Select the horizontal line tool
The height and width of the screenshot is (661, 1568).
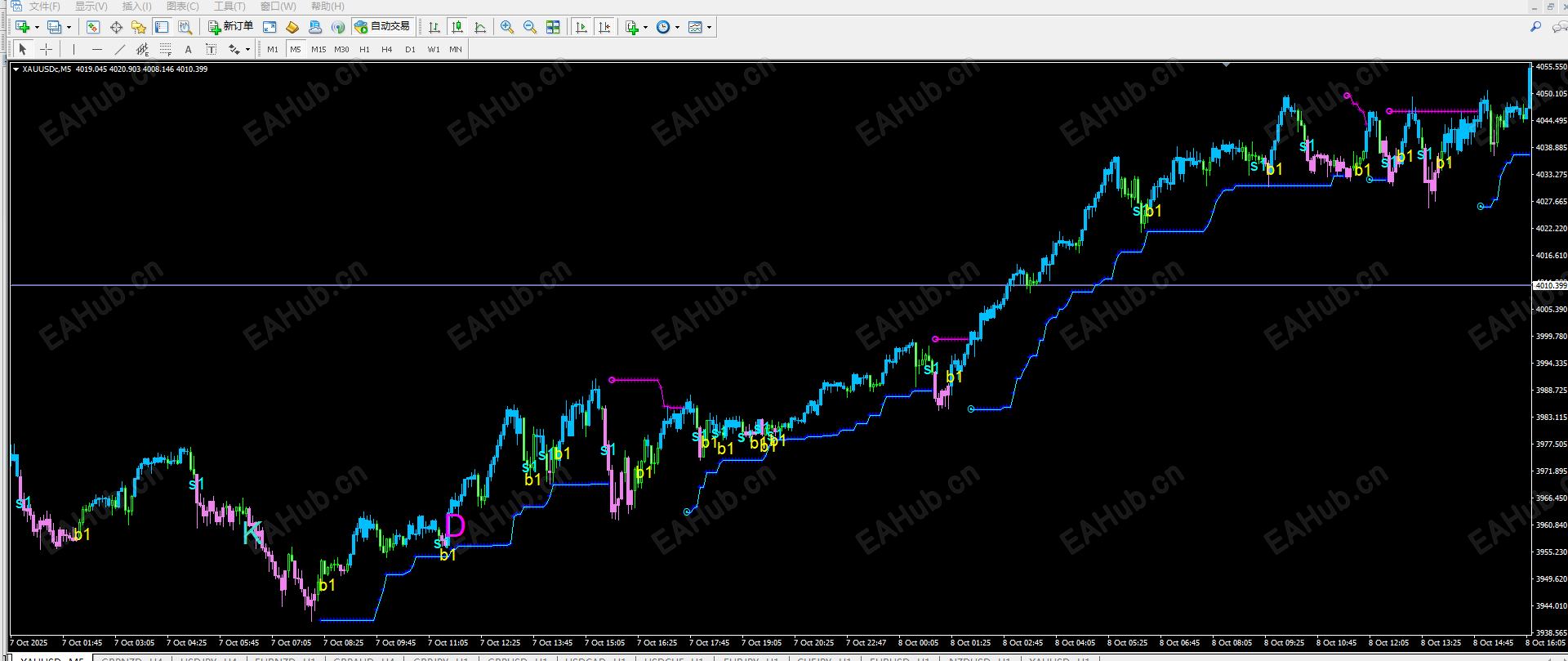96,49
